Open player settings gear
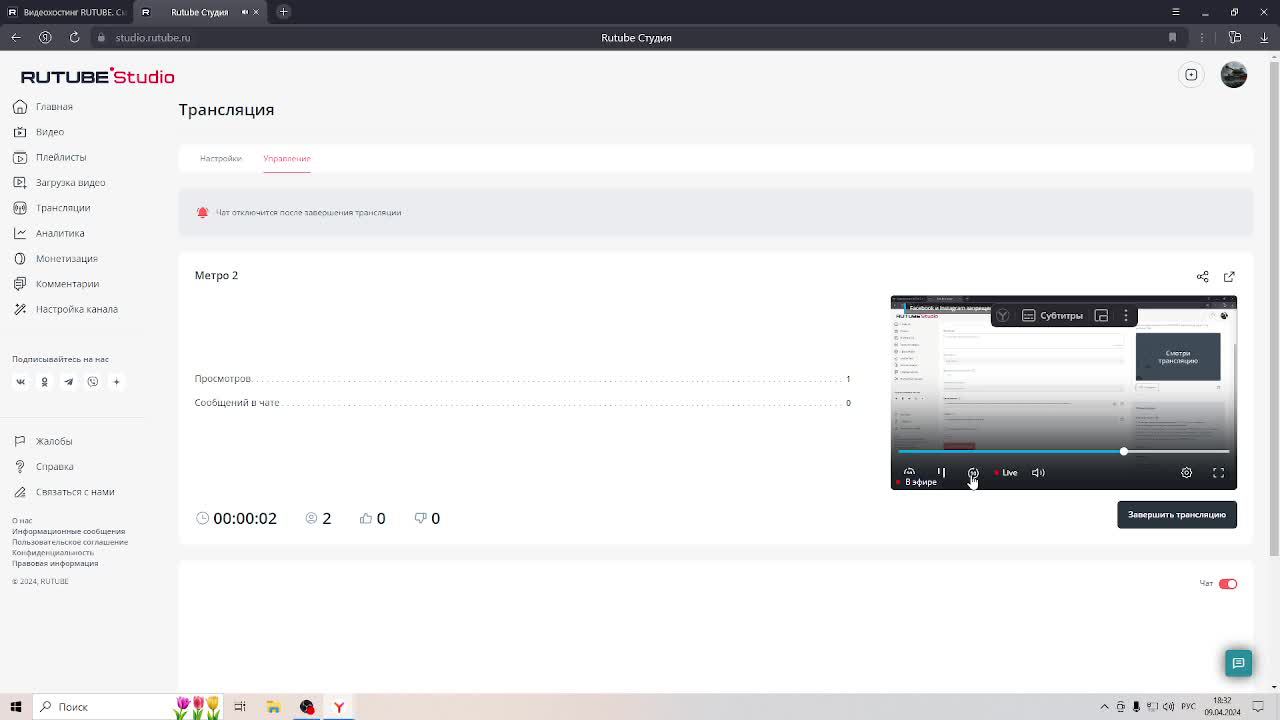The height and width of the screenshot is (720, 1280). [x=1186, y=472]
